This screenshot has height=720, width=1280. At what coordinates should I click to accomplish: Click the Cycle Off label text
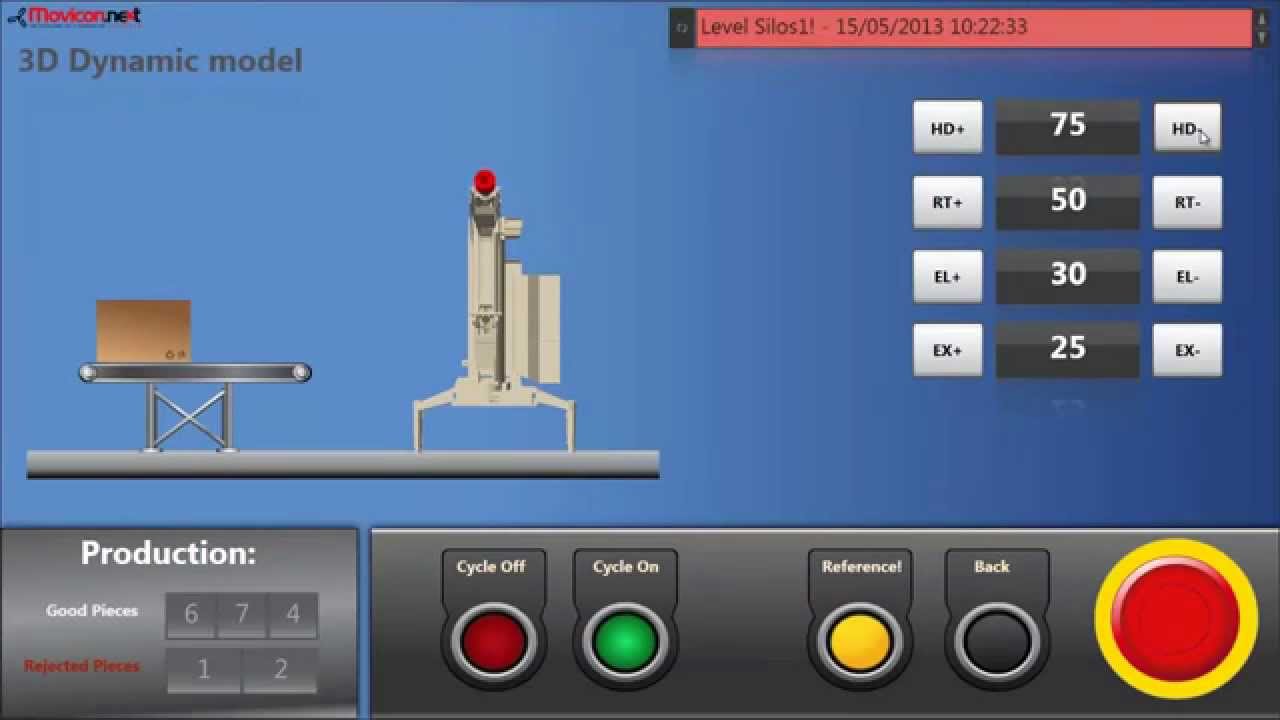tap(491, 566)
